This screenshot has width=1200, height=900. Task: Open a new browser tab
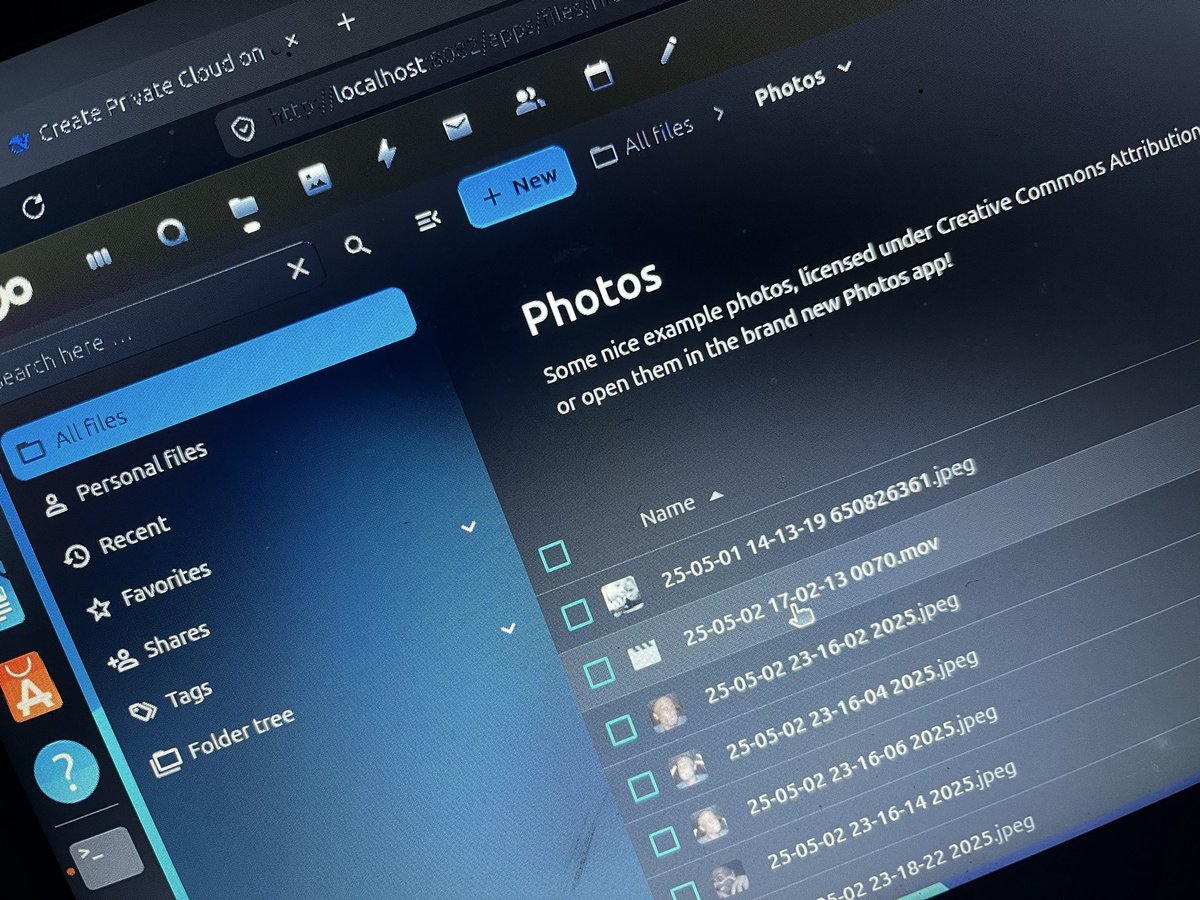coord(346,22)
